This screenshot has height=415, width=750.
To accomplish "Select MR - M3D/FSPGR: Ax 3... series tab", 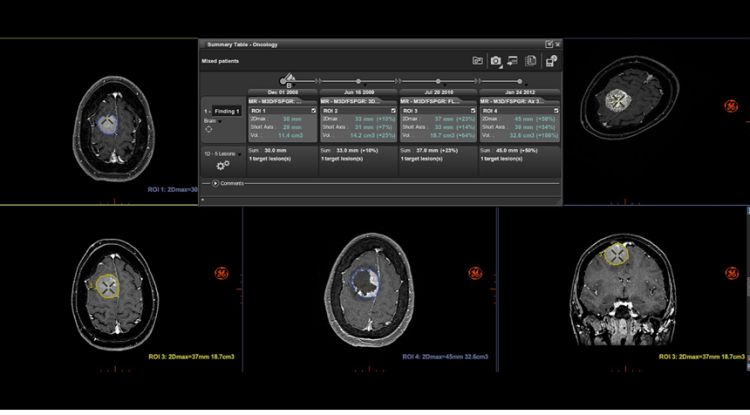I will (519, 101).
